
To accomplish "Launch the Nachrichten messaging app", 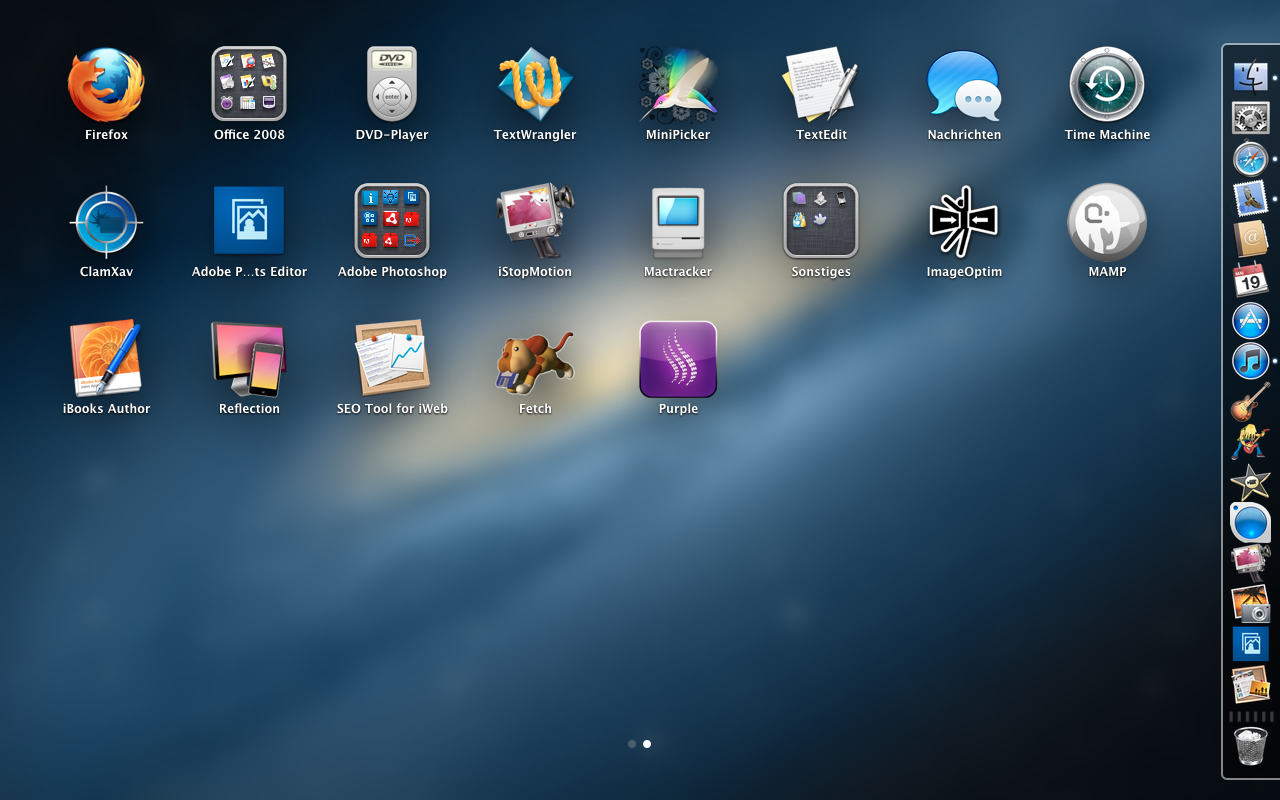I will [x=964, y=85].
